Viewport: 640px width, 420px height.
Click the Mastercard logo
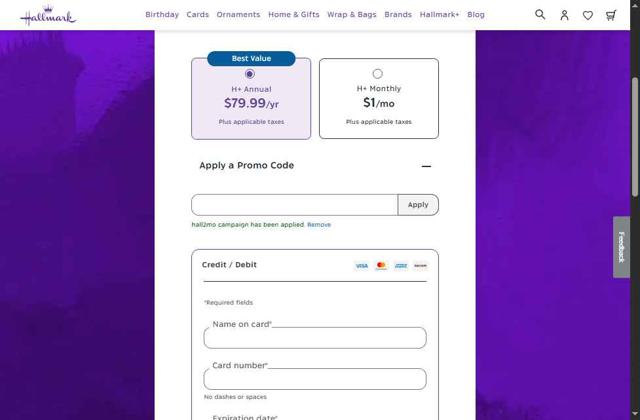381,266
